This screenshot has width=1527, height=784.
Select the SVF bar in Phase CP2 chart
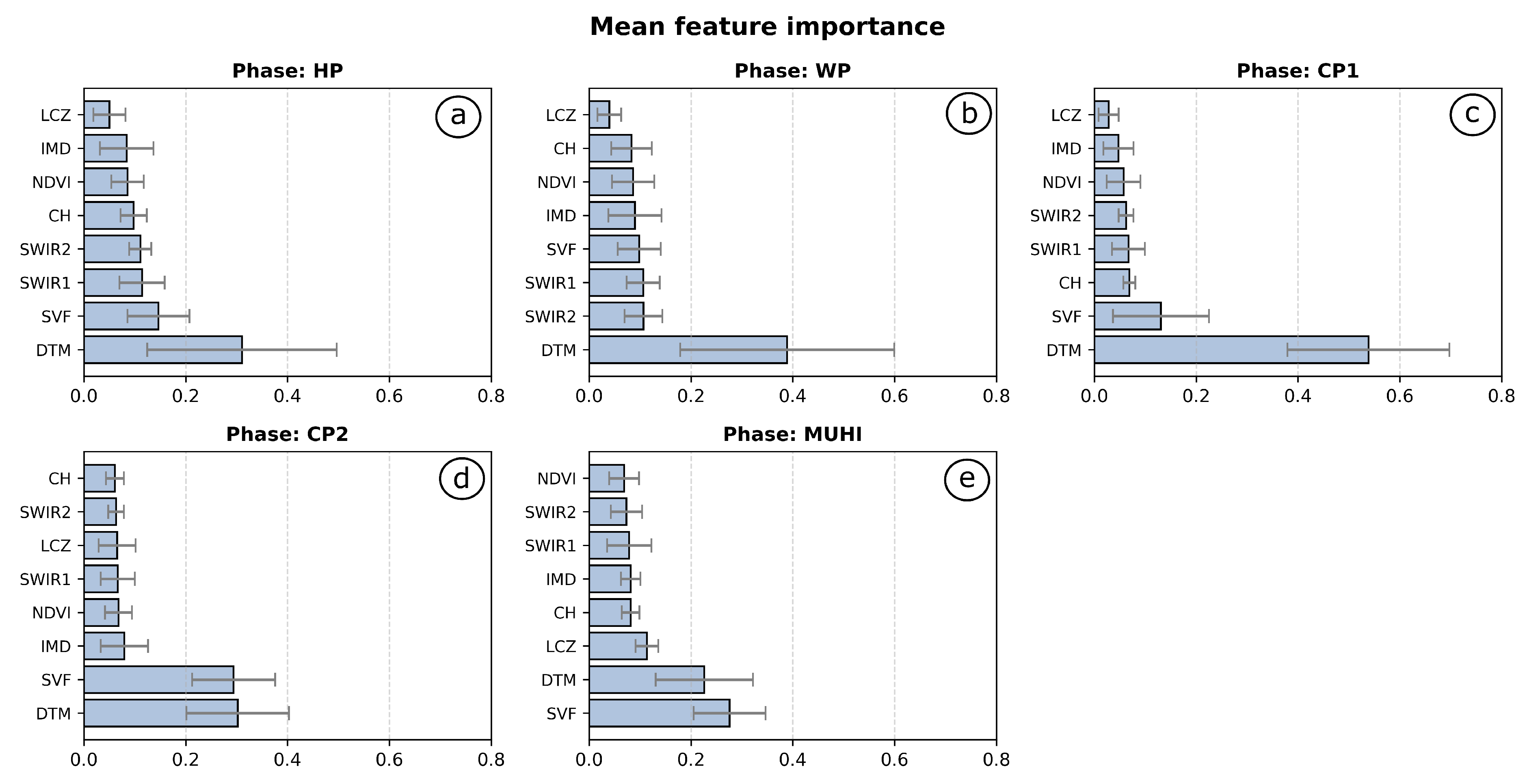click(158, 680)
